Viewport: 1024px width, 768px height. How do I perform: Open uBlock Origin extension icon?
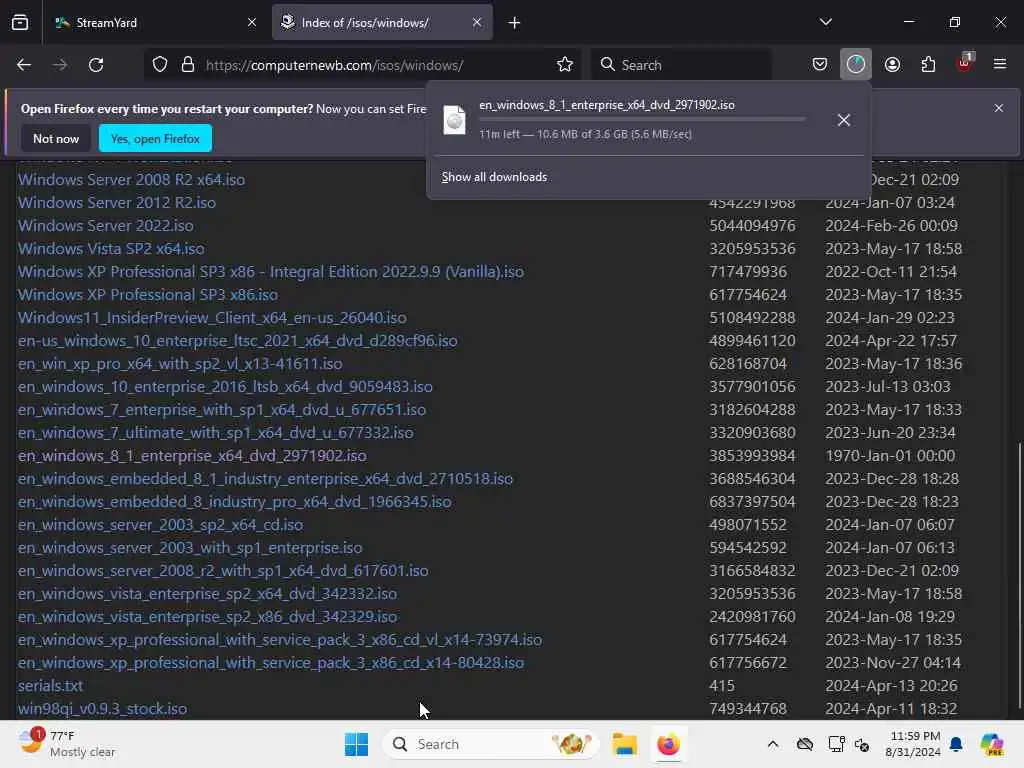[965, 63]
